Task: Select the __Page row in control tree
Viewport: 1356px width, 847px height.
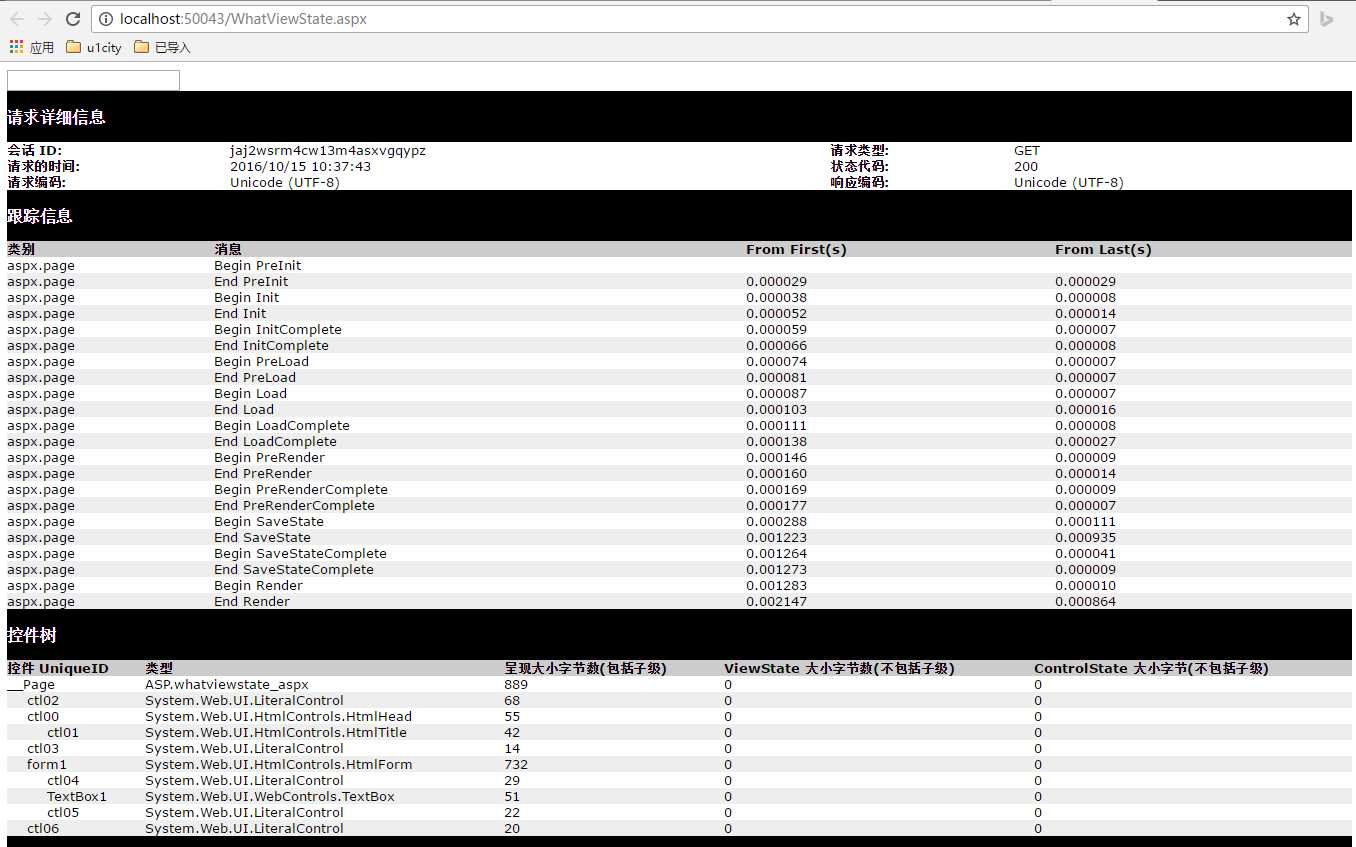Action: 679,684
